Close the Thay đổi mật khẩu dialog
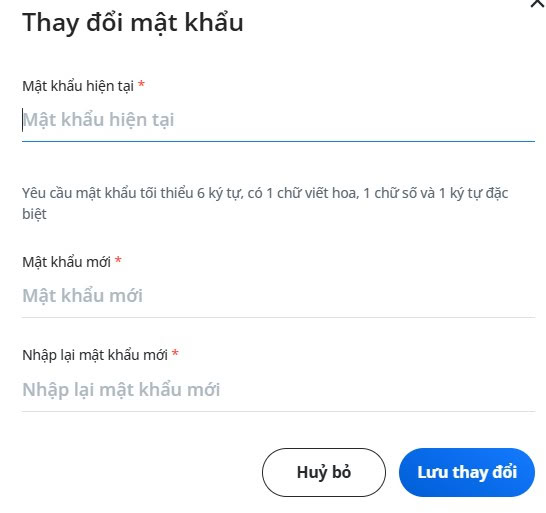The width and height of the screenshot is (546, 513). (x=538, y=3)
